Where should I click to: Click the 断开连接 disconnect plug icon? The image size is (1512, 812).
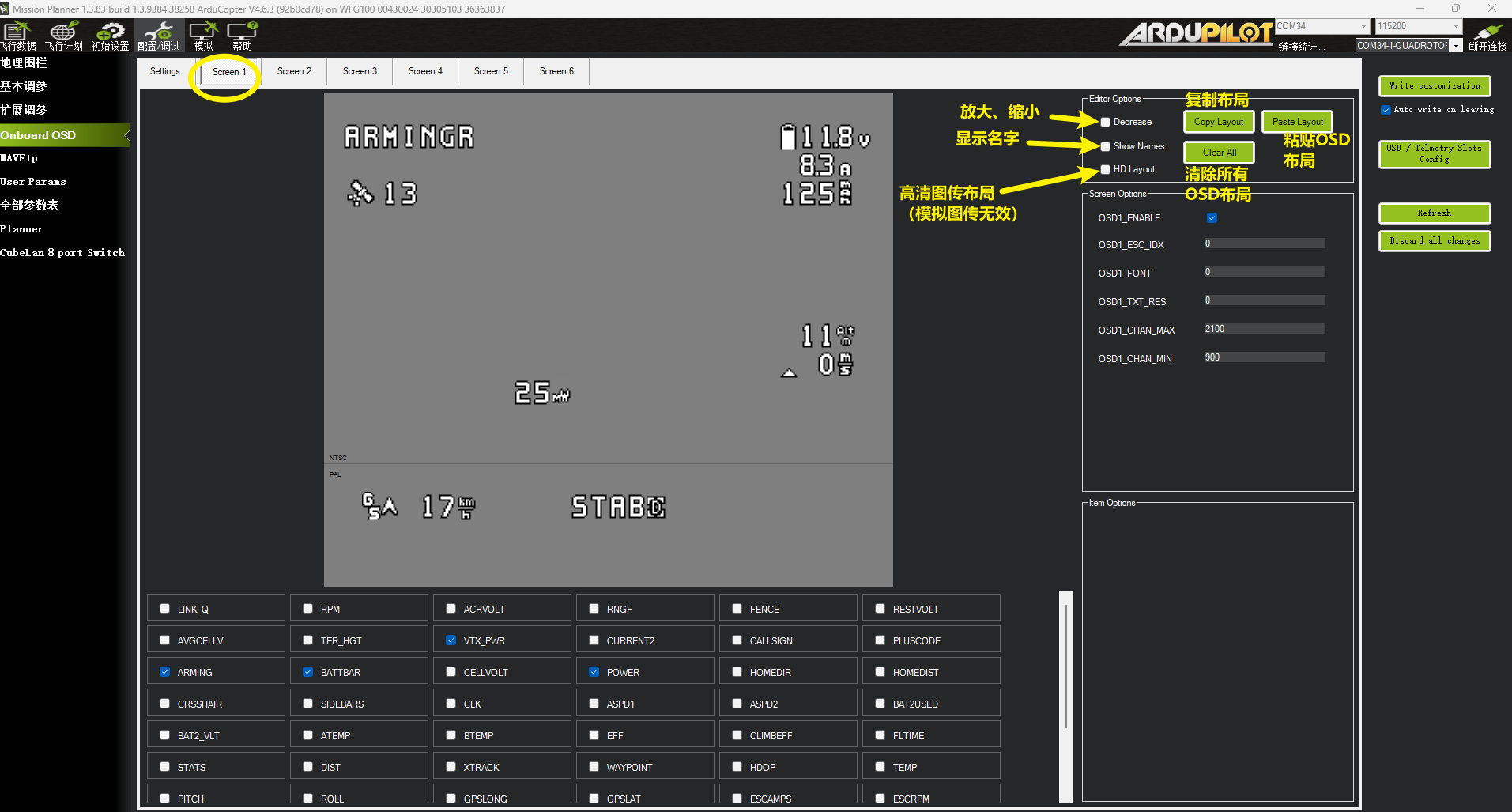coord(1487,36)
